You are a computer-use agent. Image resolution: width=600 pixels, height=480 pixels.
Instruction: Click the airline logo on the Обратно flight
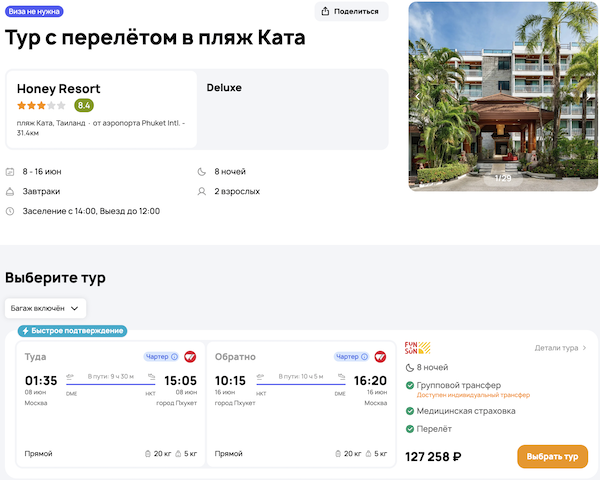(380, 356)
